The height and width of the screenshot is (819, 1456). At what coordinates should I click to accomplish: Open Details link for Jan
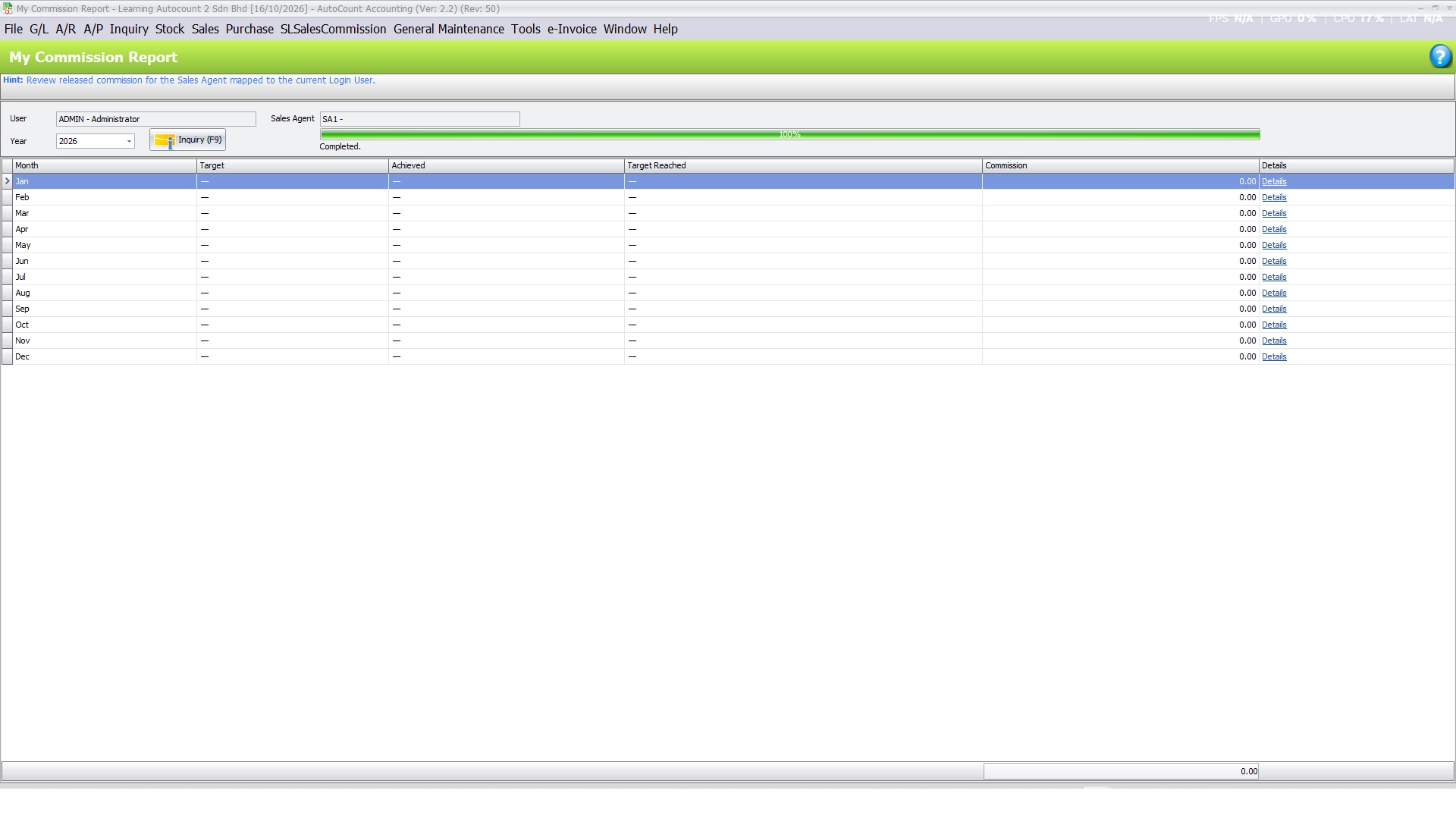point(1274,181)
